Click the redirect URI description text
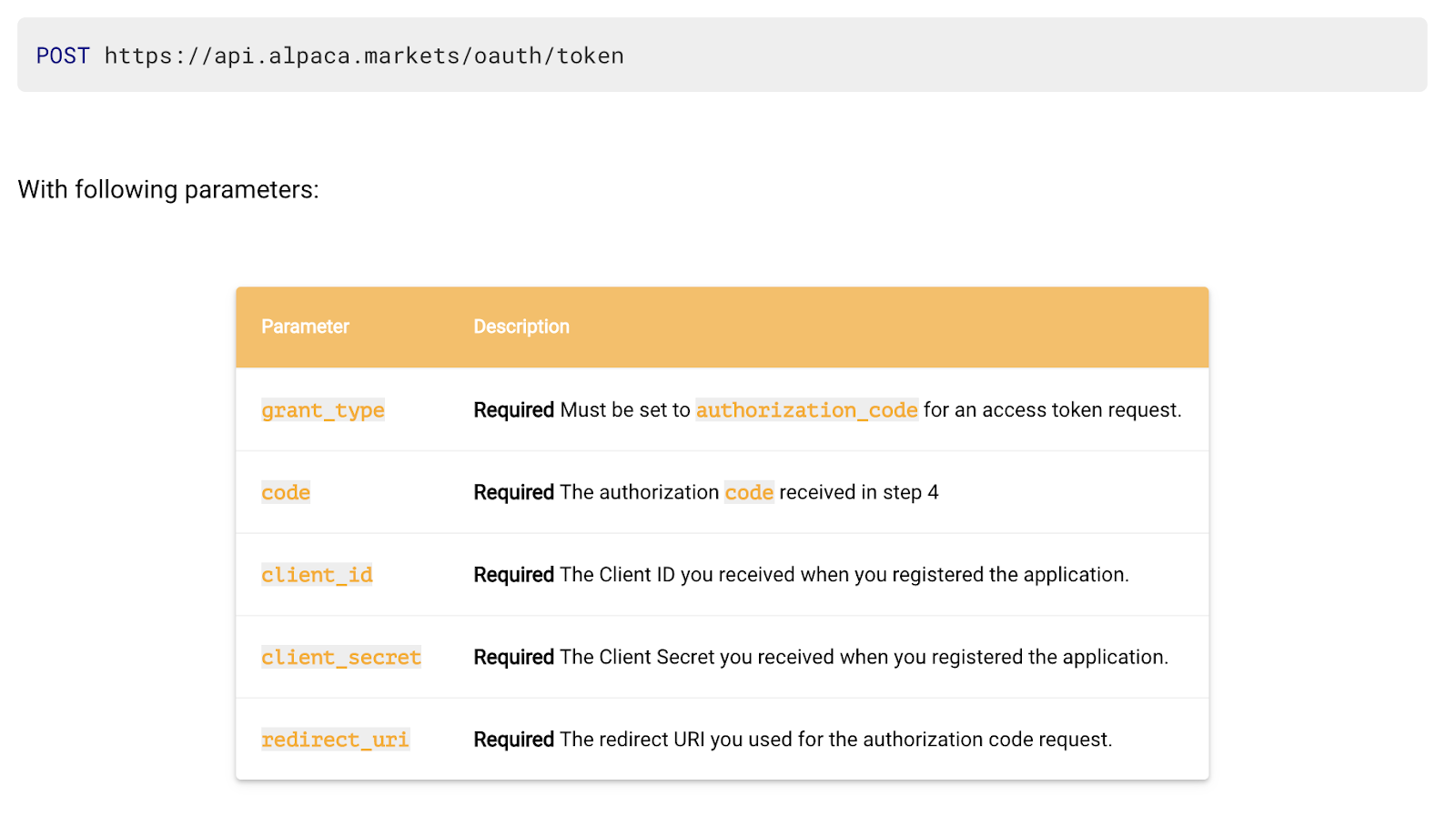Viewport: 1456px width, 816px height. pos(836,740)
